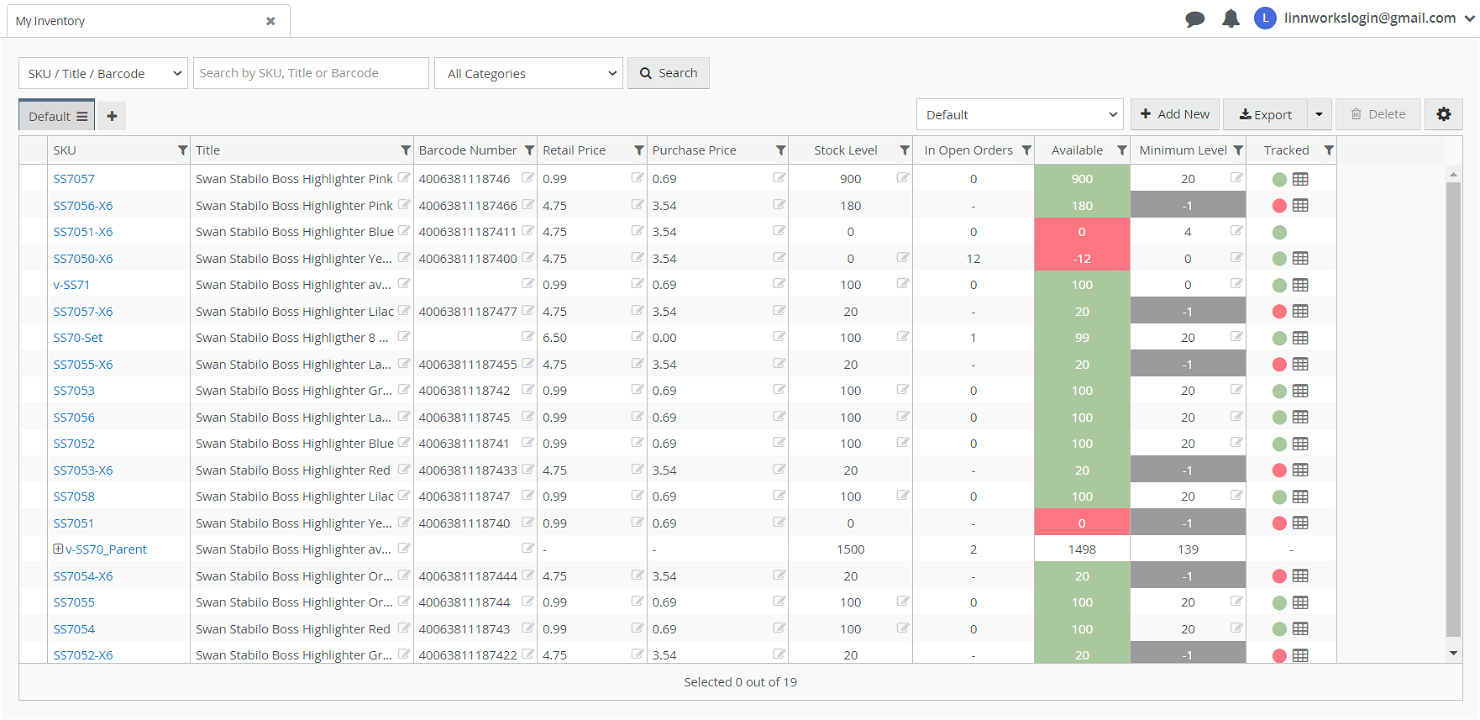Open grid settings gear
The height and width of the screenshot is (720, 1480).
point(1443,114)
